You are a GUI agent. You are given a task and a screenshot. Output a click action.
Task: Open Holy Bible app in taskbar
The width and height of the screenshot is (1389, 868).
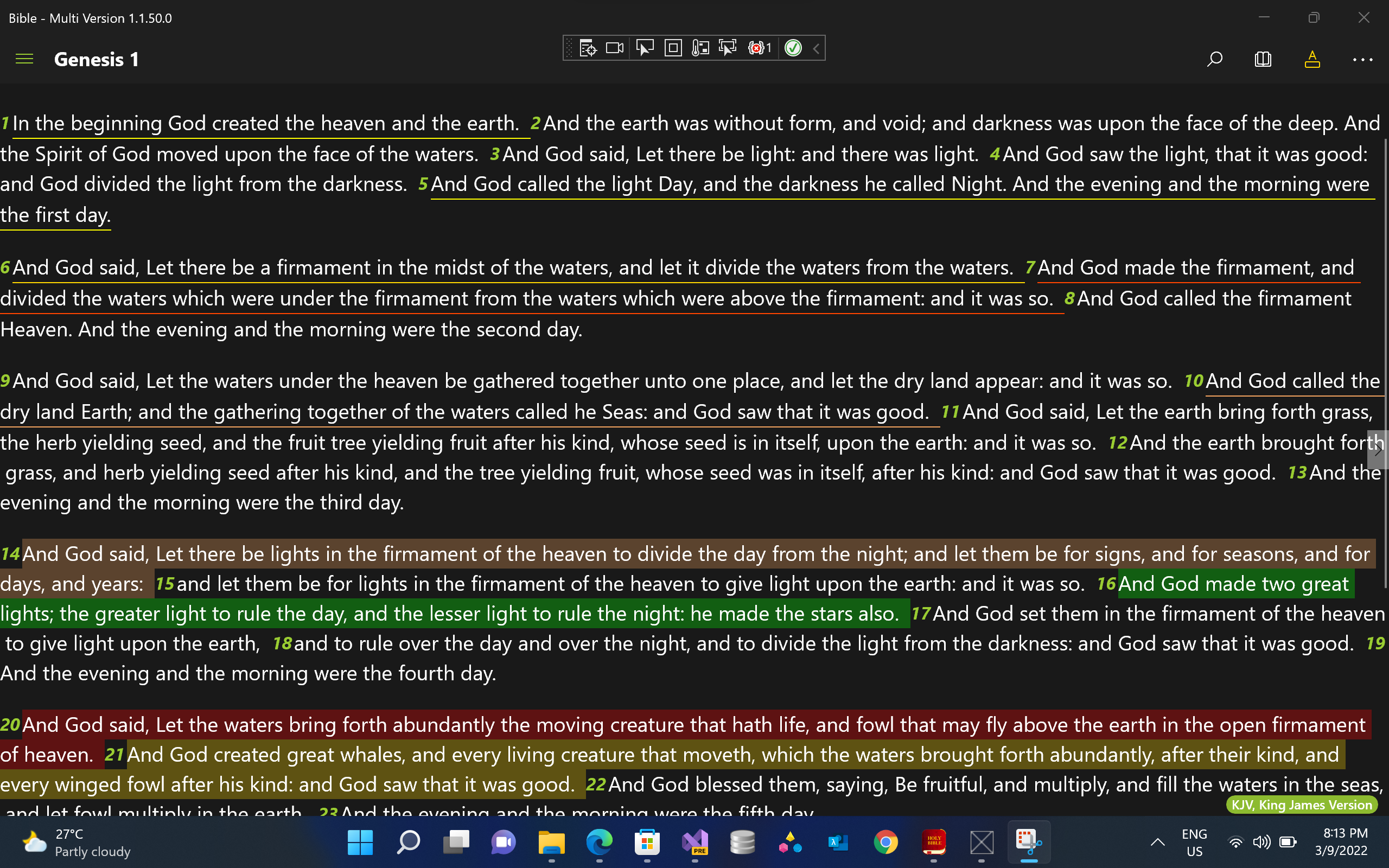pyautogui.click(x=934, y=842)
